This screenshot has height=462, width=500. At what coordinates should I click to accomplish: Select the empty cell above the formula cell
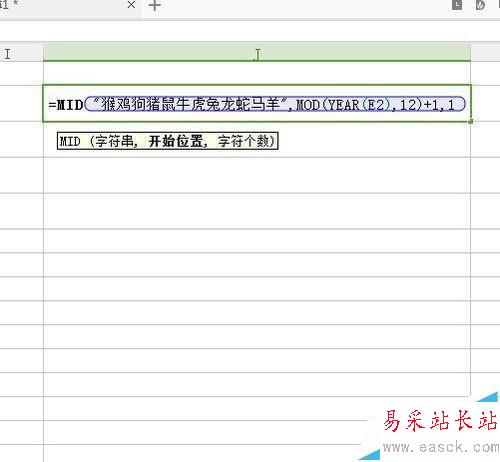[257, 73]
